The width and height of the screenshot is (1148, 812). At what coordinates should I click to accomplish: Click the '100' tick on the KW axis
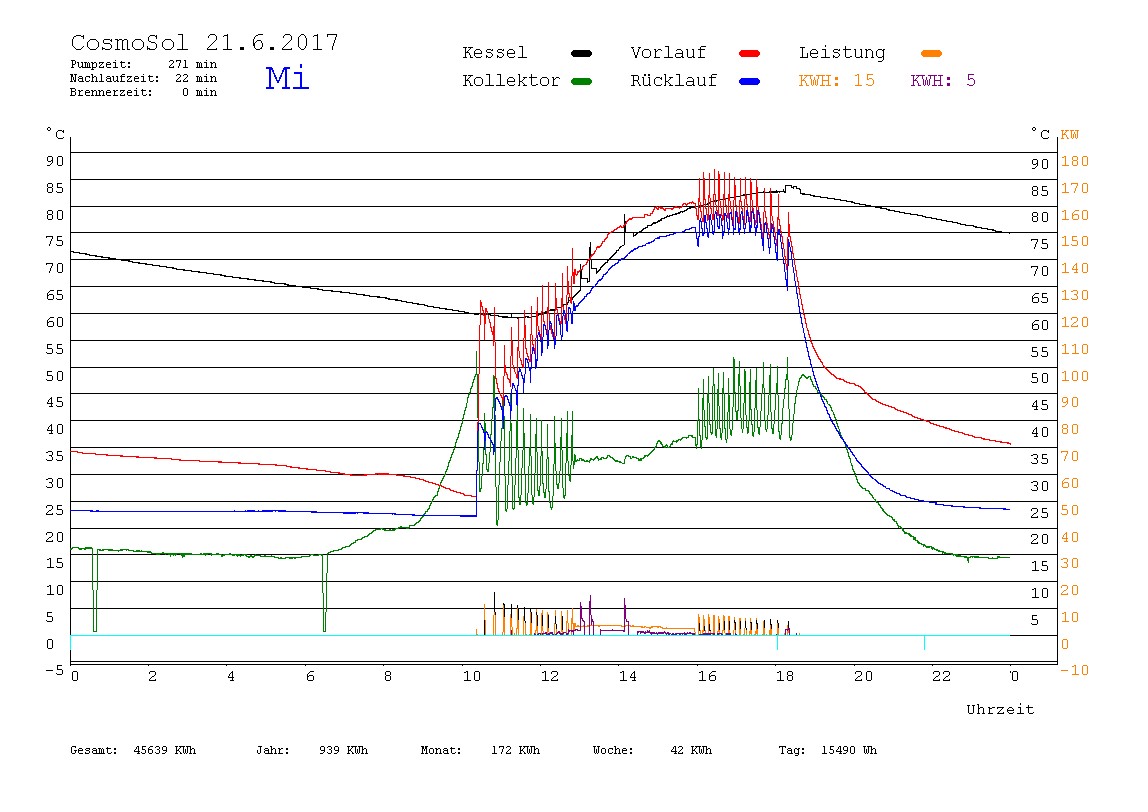click(x=1075, y=376)
